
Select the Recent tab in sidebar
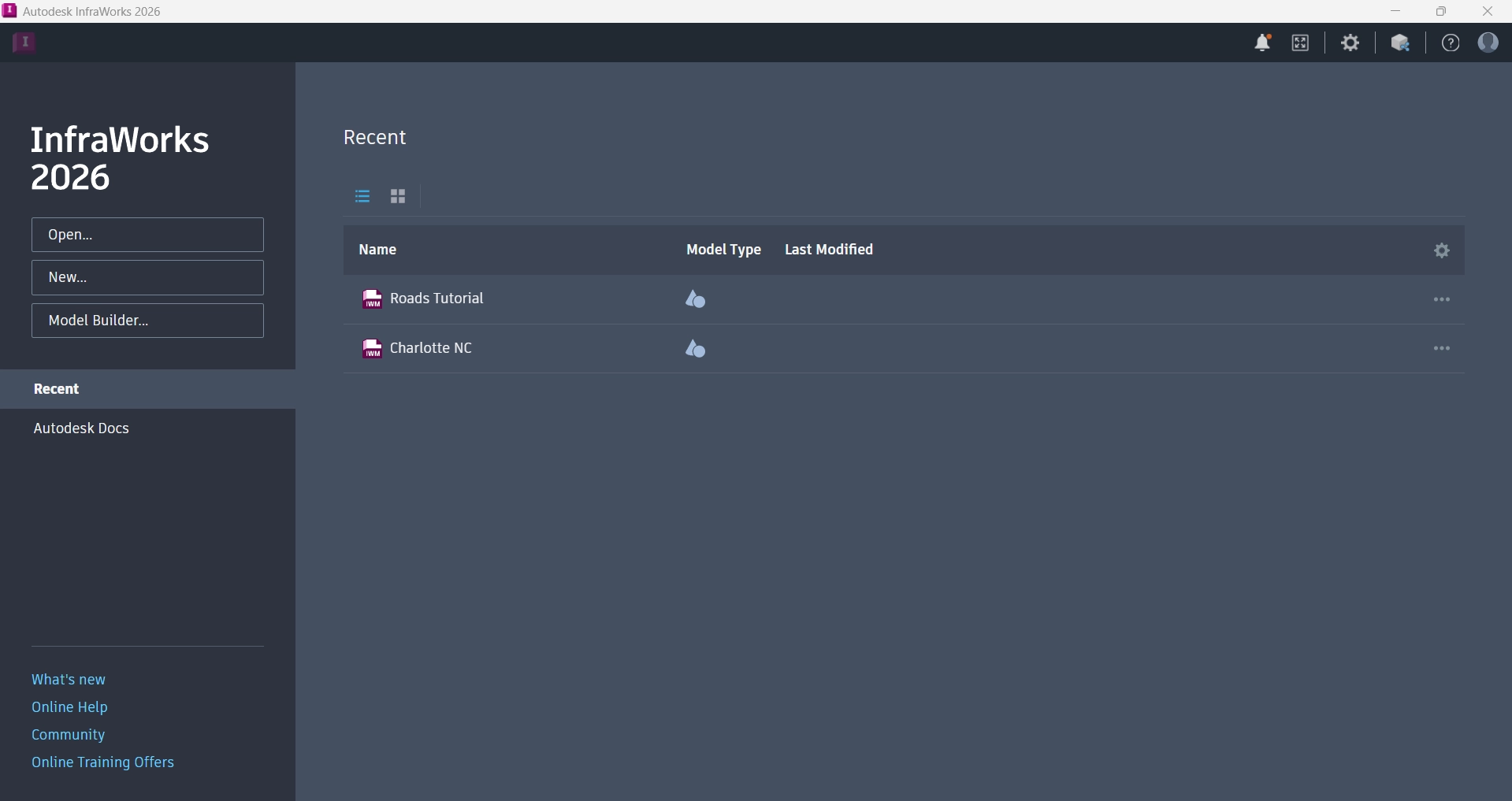57,389
